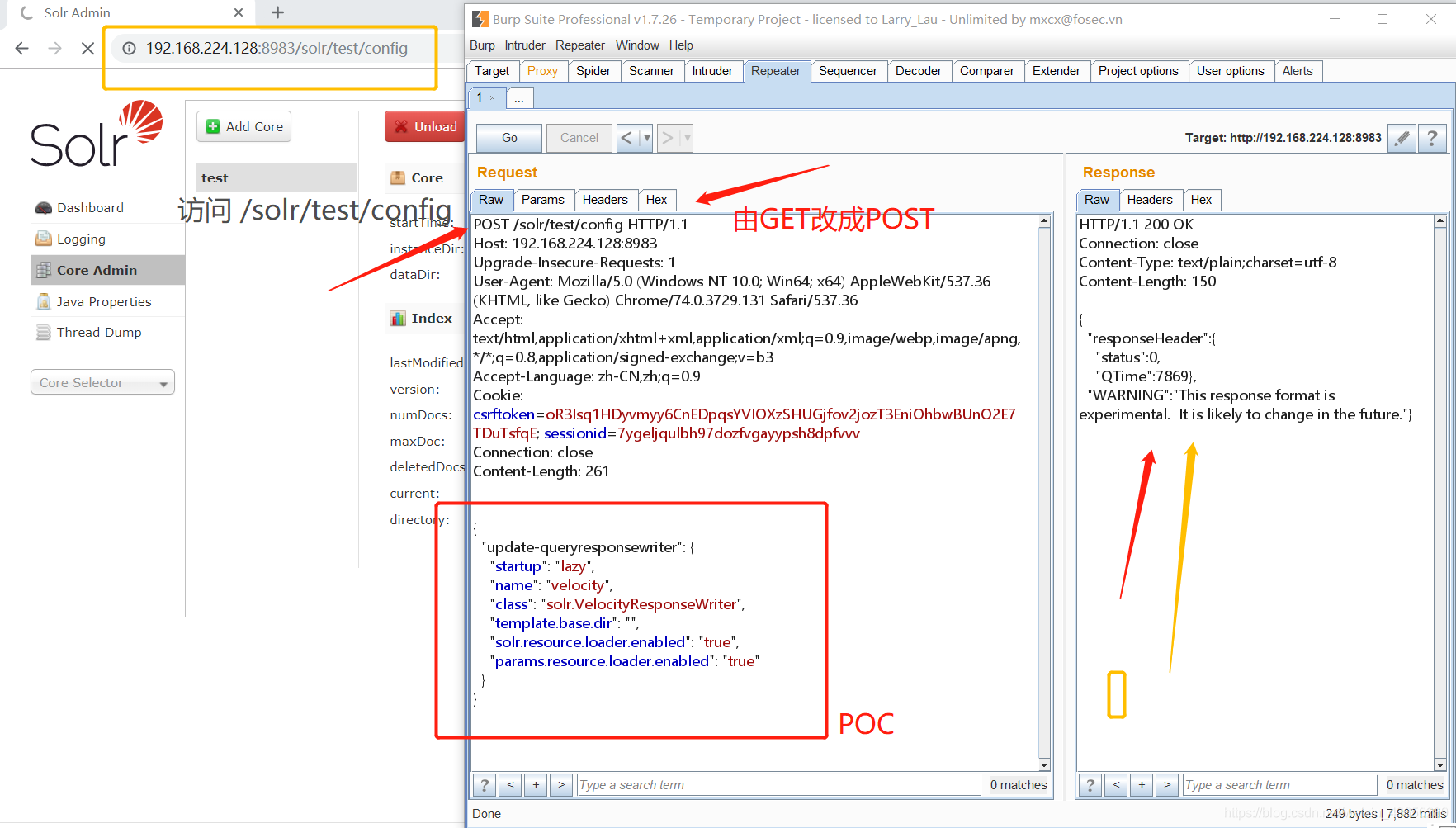
Task: Open Thread Dump in Solr sidebar
Action: pos(99,333)
